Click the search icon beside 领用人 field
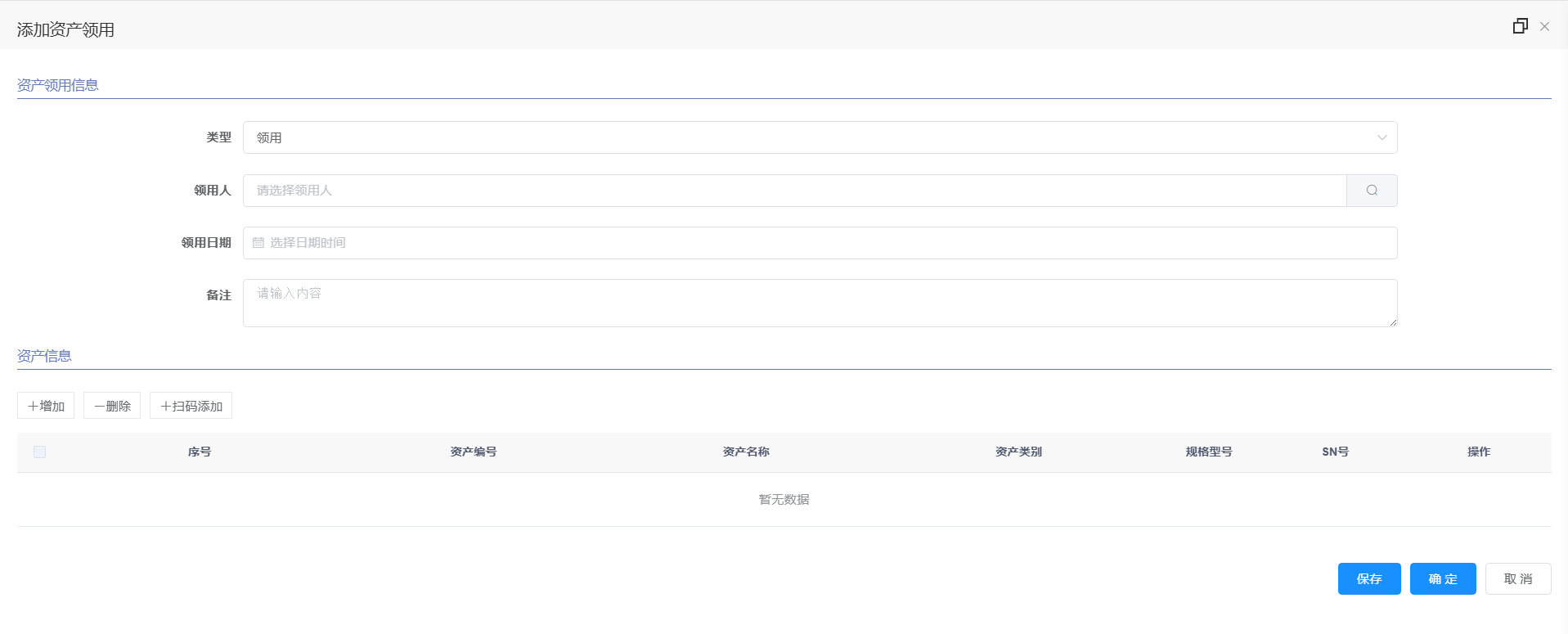This screenshot has height=634, width=1568. [x=1372, y=191]
